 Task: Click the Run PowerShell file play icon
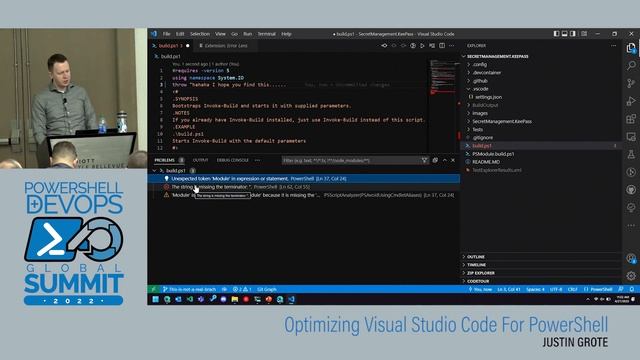[x=422, y=46]
